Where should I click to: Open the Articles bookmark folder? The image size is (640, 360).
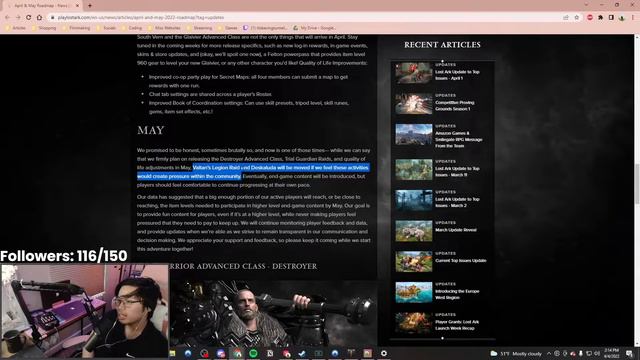click(16, 28)
